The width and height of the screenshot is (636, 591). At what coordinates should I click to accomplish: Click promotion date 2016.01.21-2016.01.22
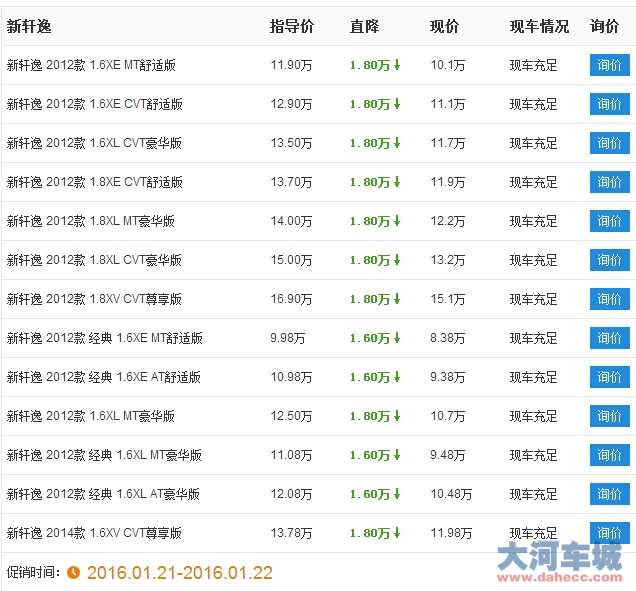[180, 573]
